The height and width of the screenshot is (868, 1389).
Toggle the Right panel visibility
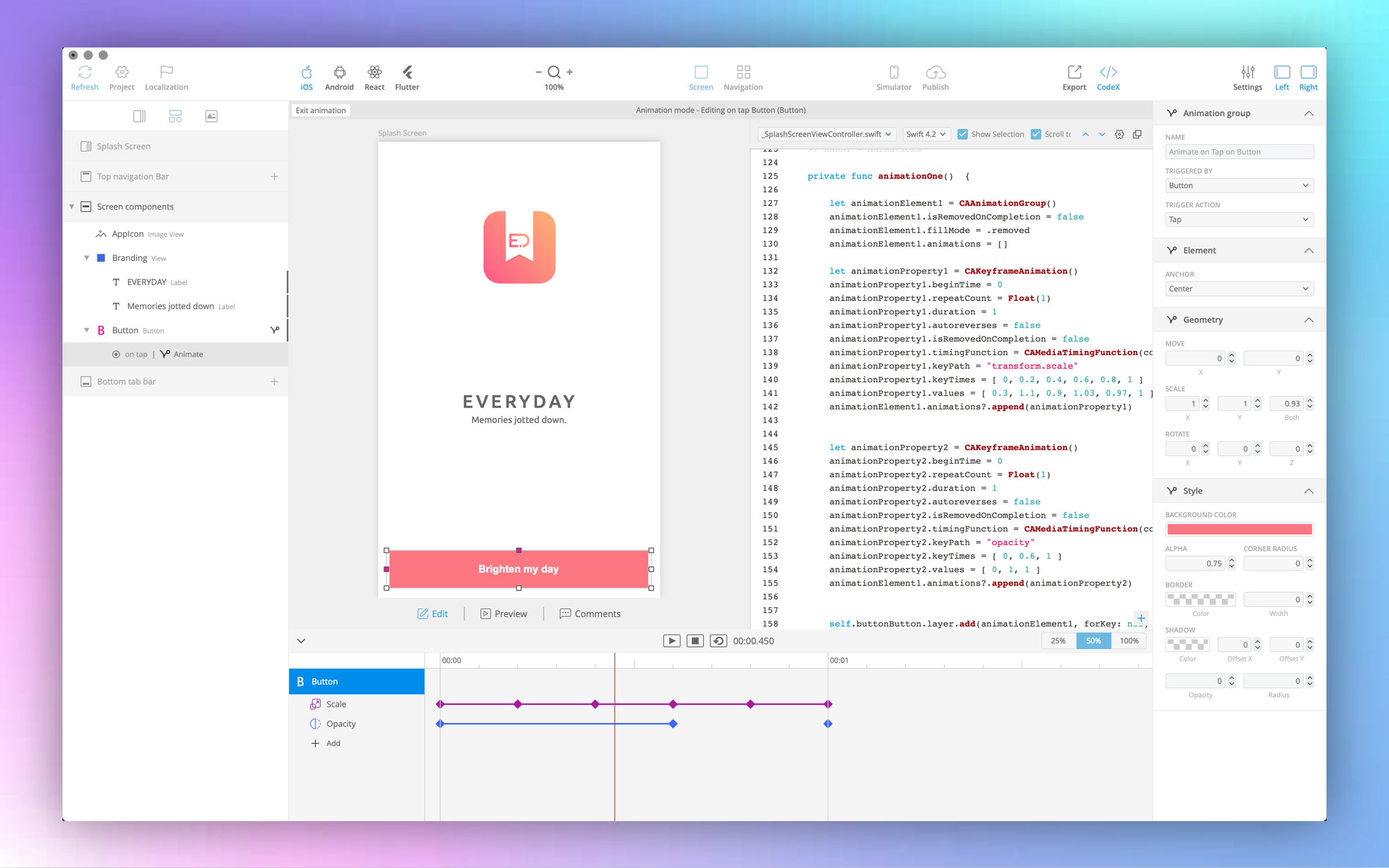[1308, 72]
